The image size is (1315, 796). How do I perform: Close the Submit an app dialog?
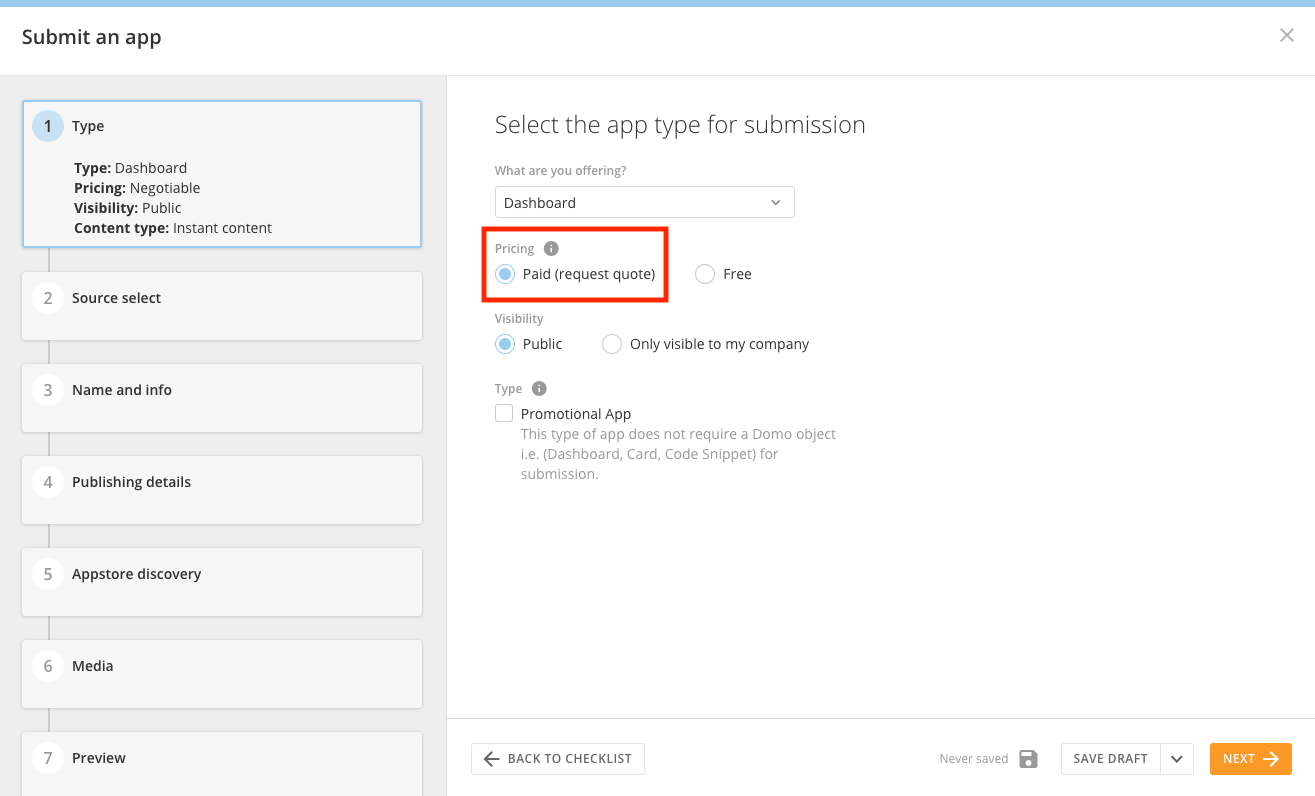click(x=1287, y=35)
